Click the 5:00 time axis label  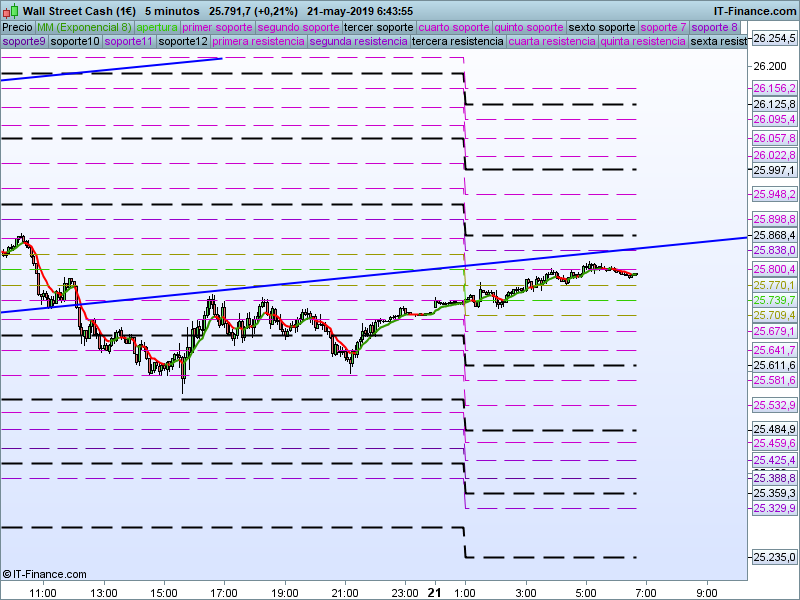(586, 593)
